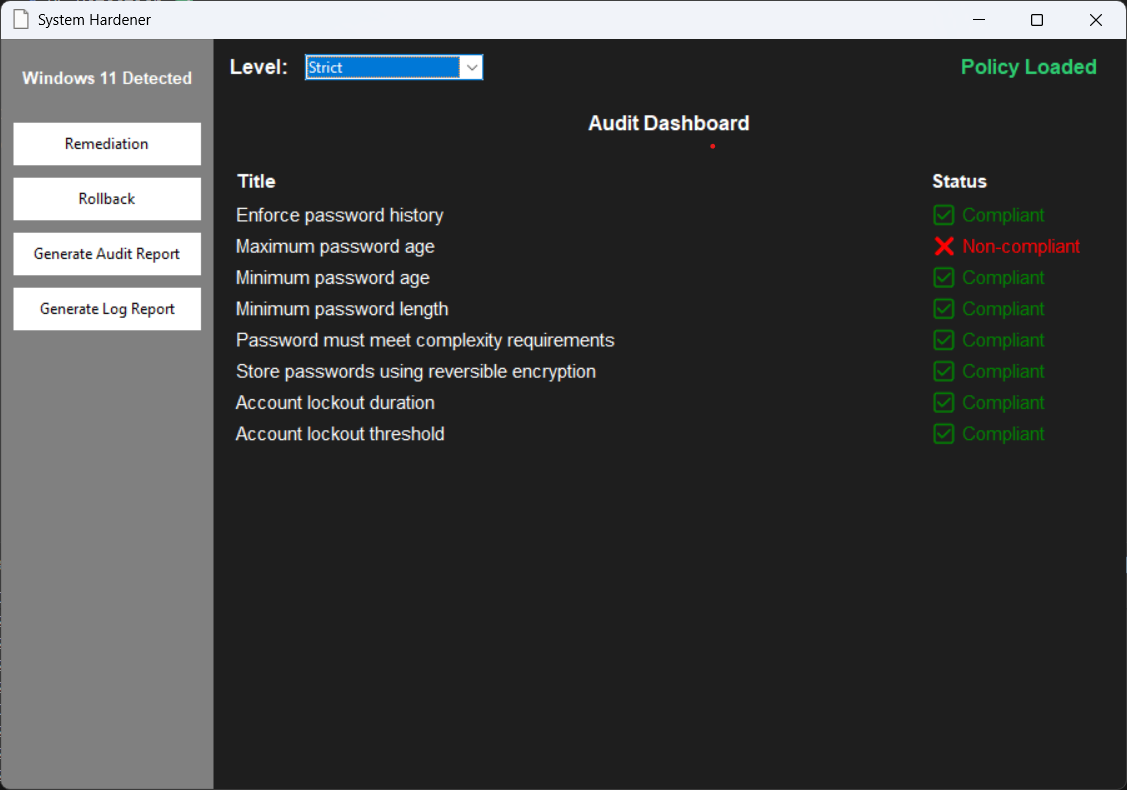Image resolution: width=1127 pixels, height=790 pixels.
Task: Click the compliant check icon beside Minimum password age
Action: pos(944,277)
